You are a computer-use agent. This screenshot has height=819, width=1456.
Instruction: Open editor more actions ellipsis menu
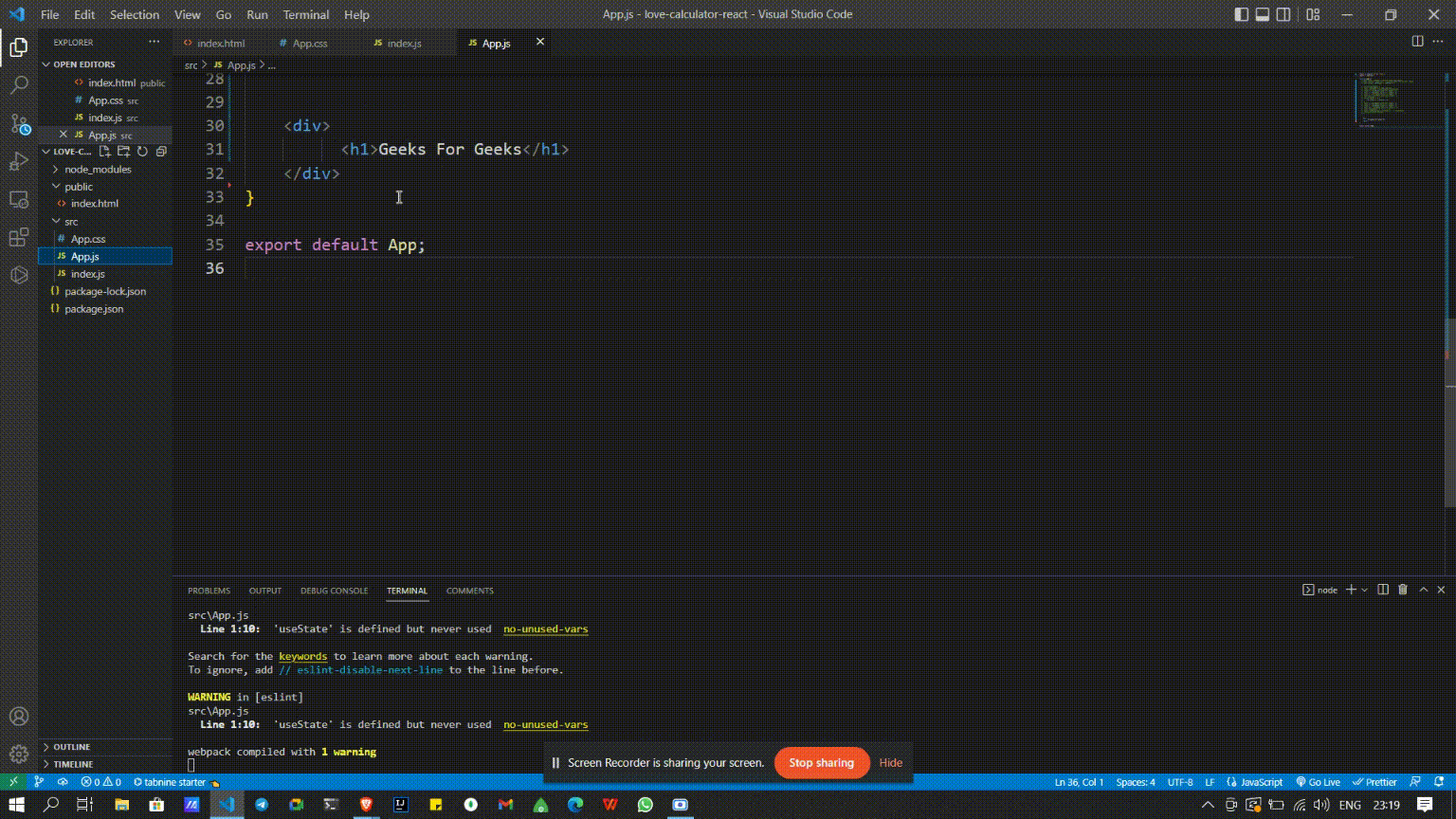[x=1440, y=42]
